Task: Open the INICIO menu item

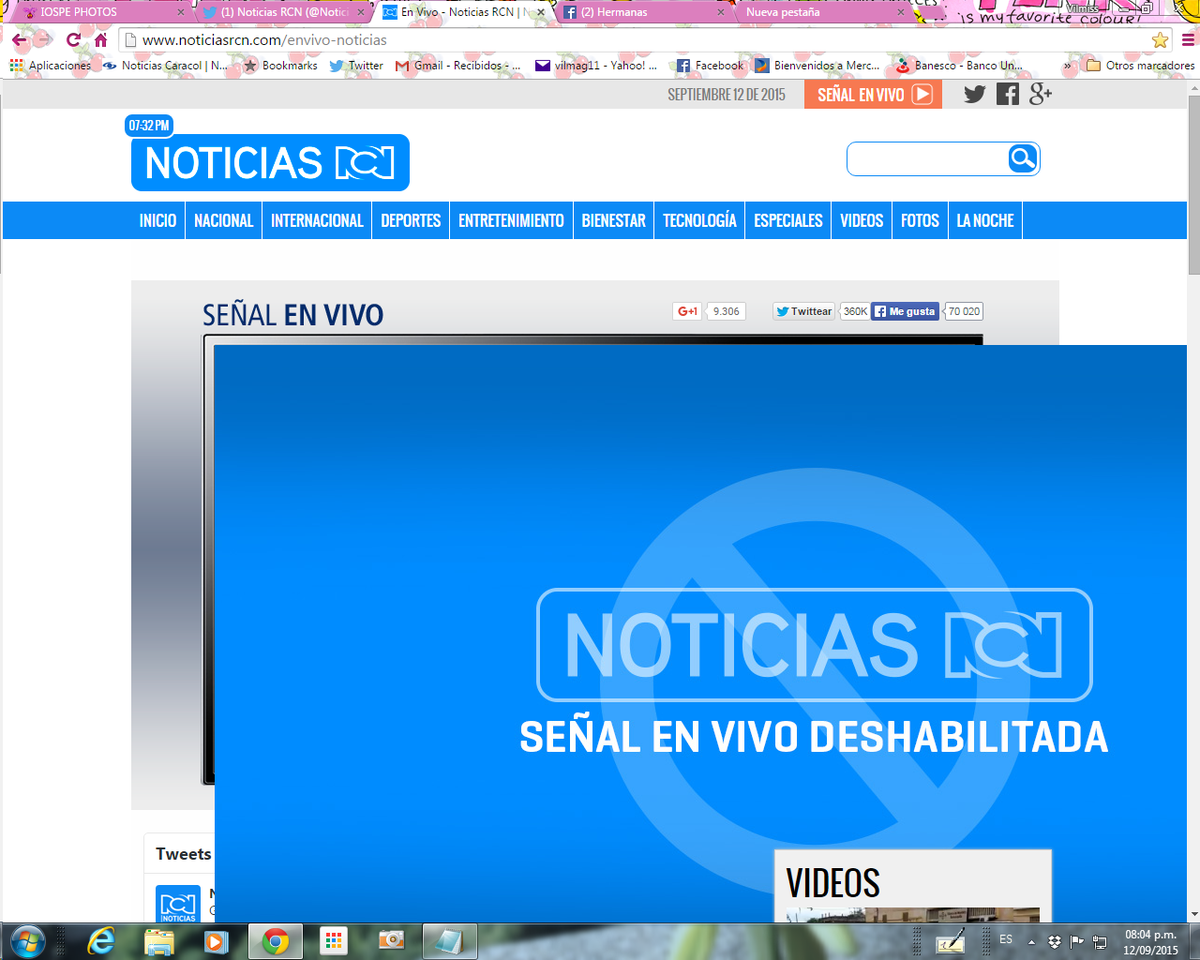Action: click(158, 220)
